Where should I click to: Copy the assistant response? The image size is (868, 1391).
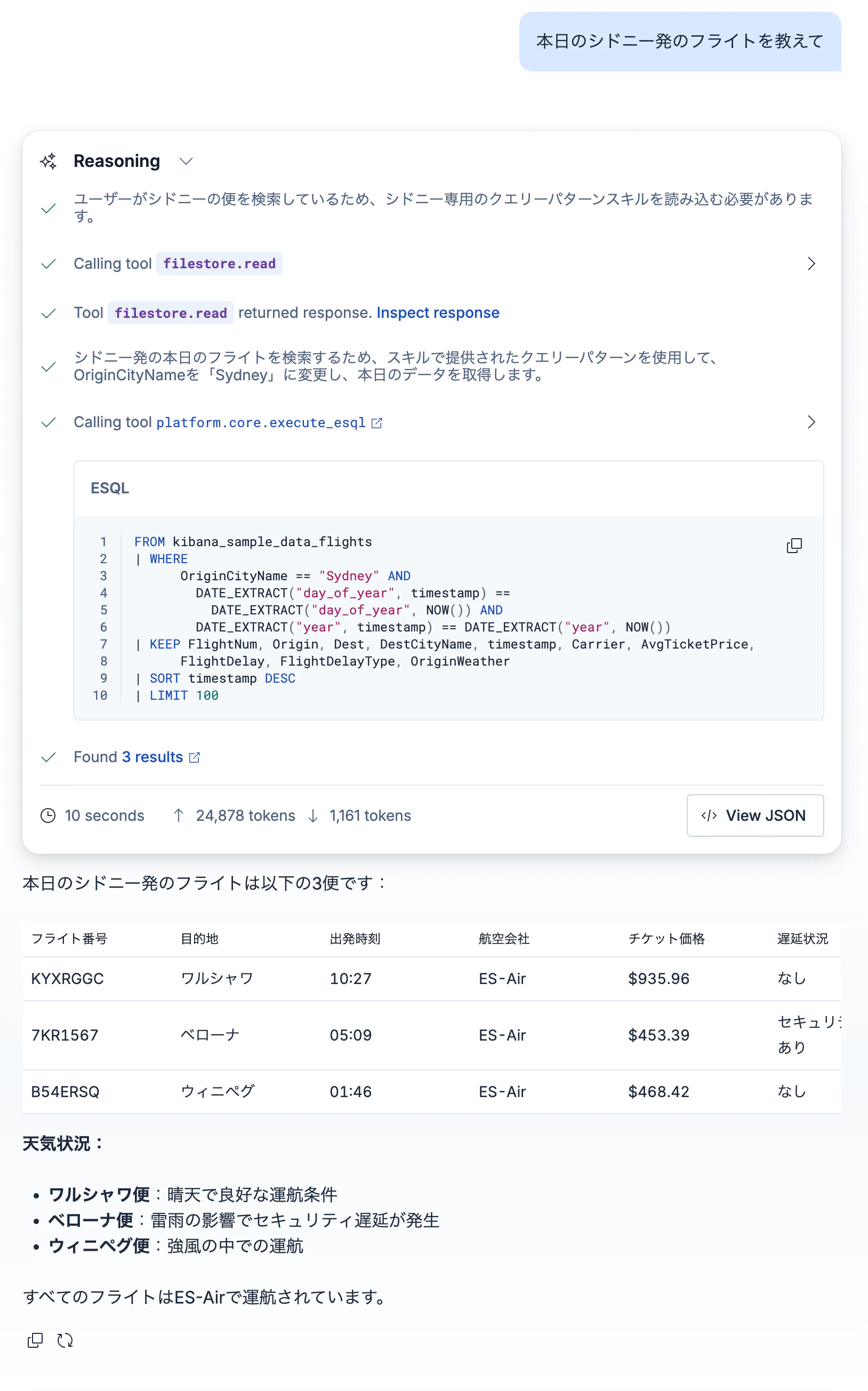coord(35,1340)
